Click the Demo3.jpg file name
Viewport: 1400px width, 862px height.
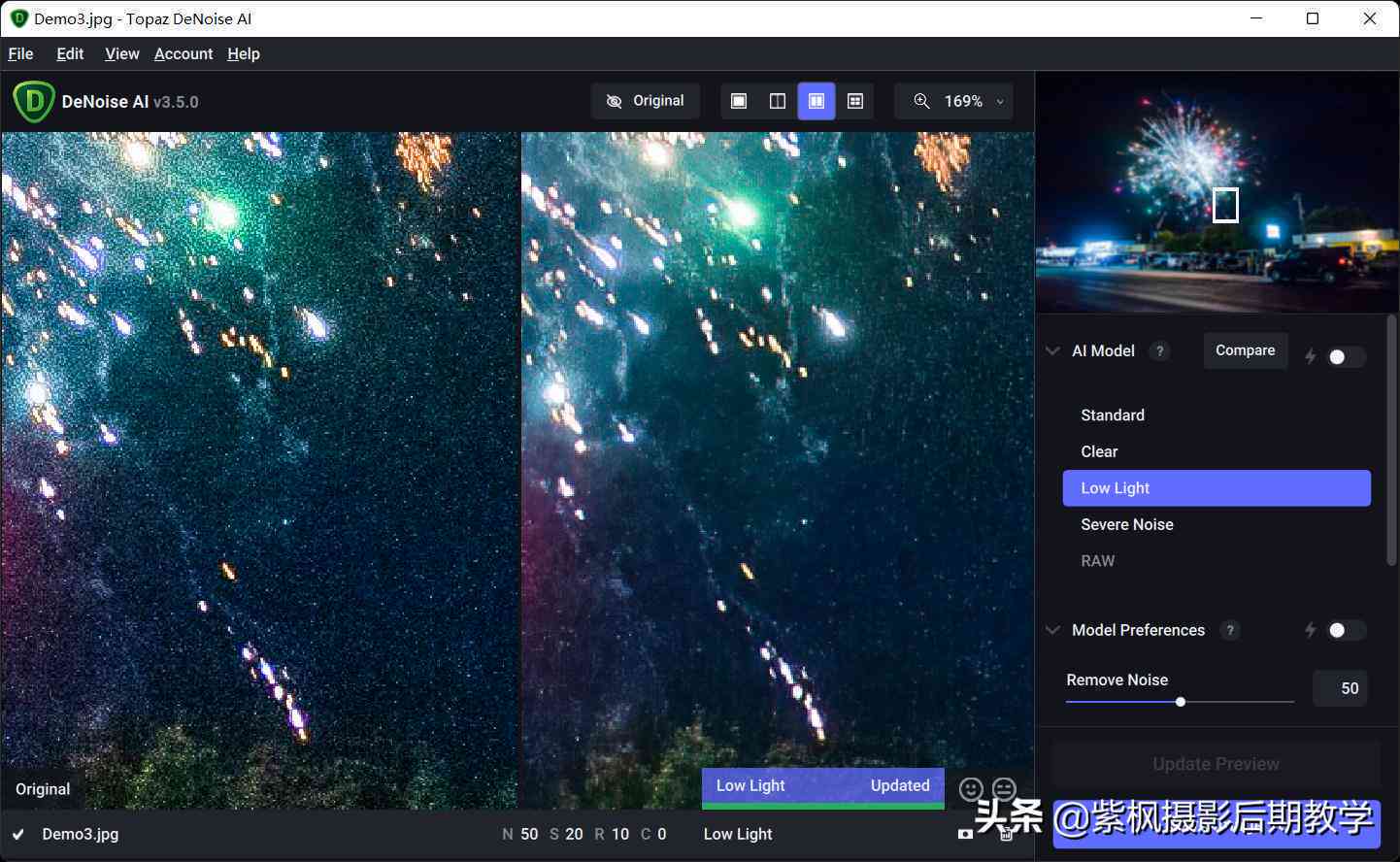tap(81, 834)
